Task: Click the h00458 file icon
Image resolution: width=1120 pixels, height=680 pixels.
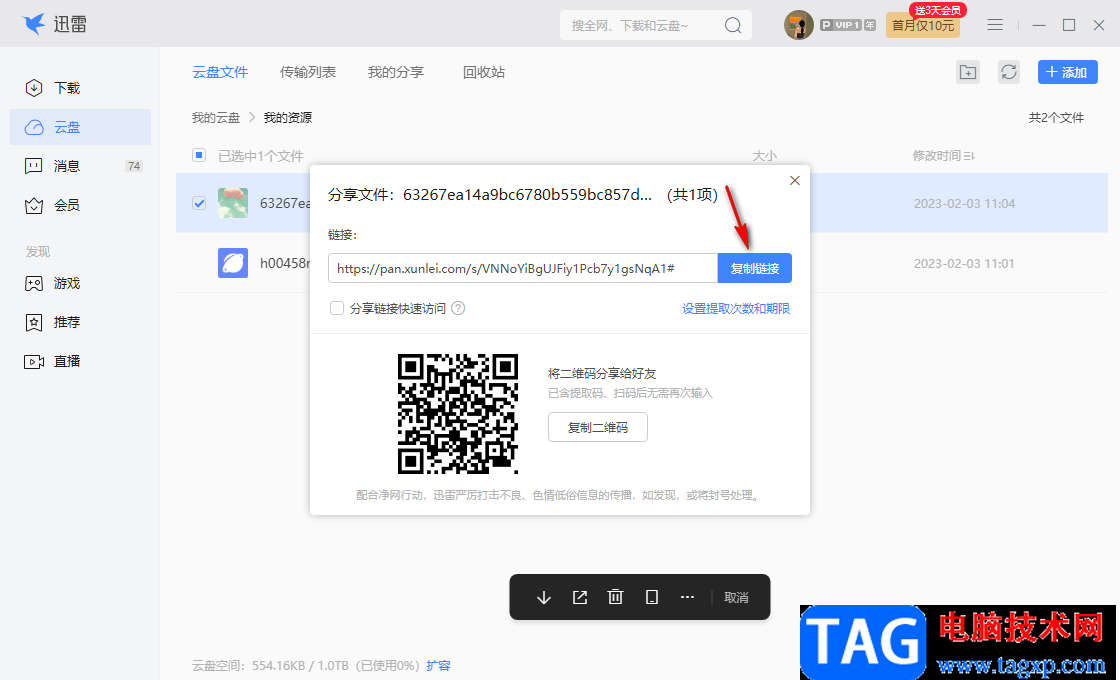Action: pyautogui.click(x=233, y=263)
